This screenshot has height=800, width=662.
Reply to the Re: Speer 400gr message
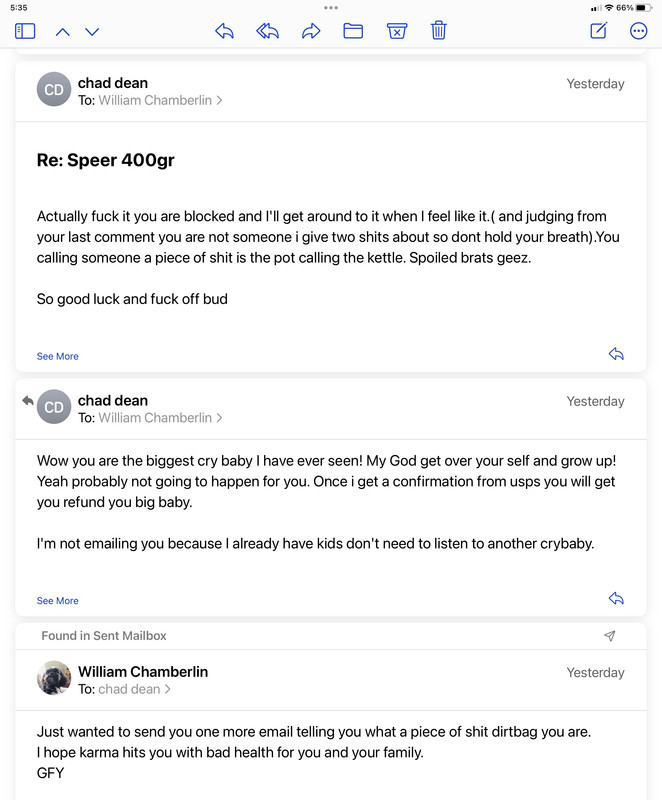click(616, 354)
